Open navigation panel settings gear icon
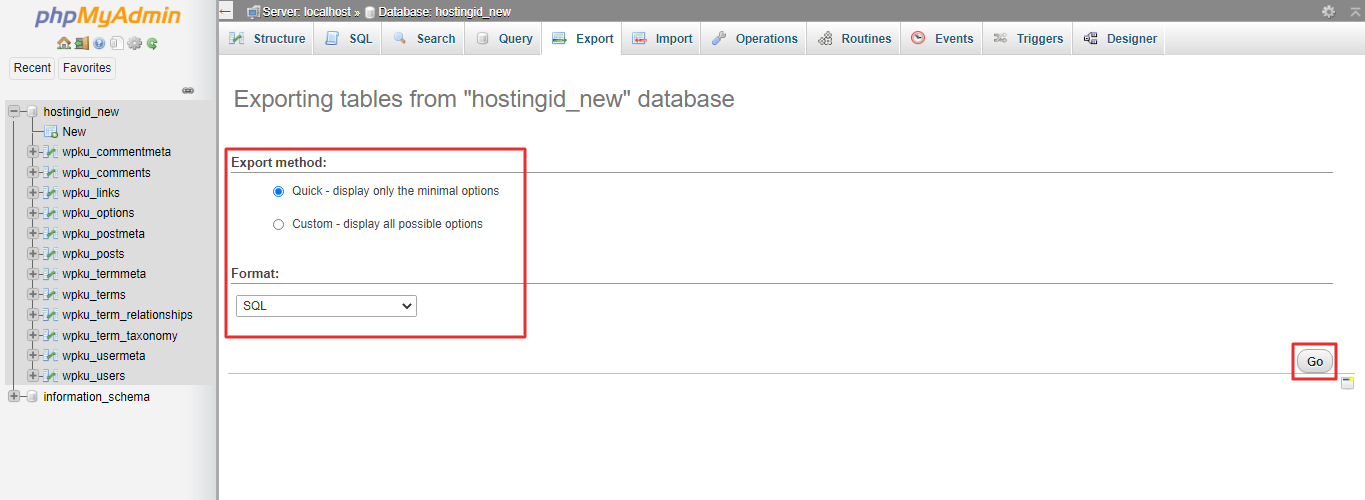Image resolution: width=1365 pixels, height=500 pixels. pyautogui.click(x=135, y=43)
